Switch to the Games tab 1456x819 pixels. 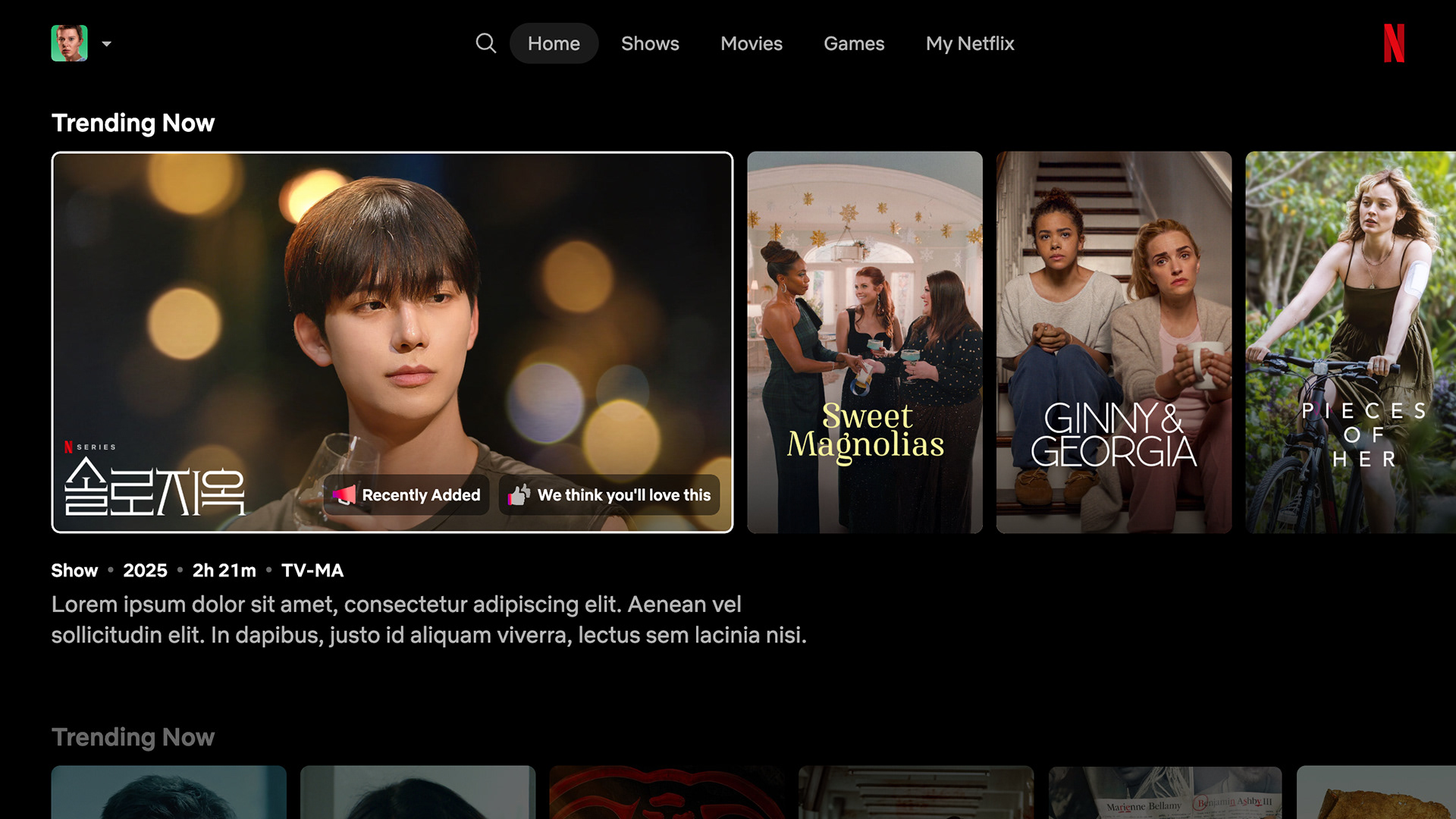coord(854,43)
